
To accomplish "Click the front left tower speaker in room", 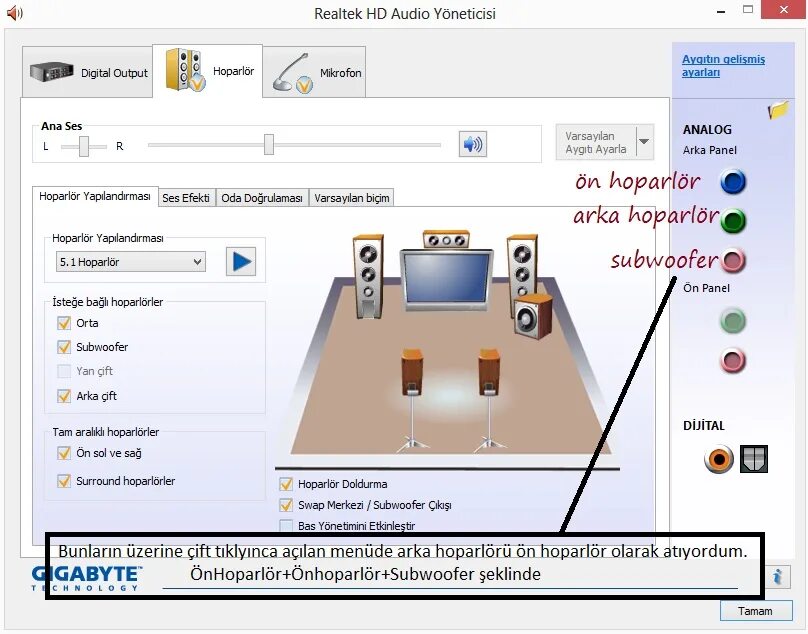I will pyautogui.click(x=368, y=276).
